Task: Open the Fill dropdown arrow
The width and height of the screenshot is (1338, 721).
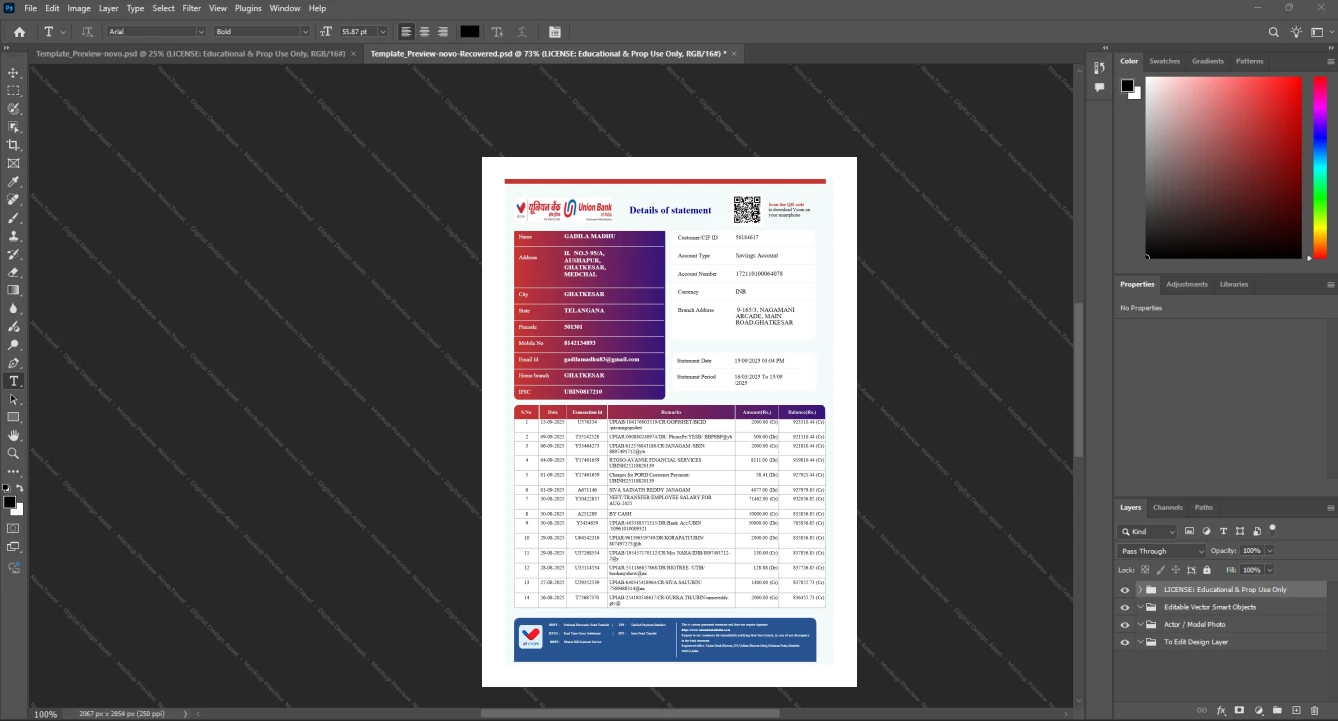Action: coord(1270,570)
